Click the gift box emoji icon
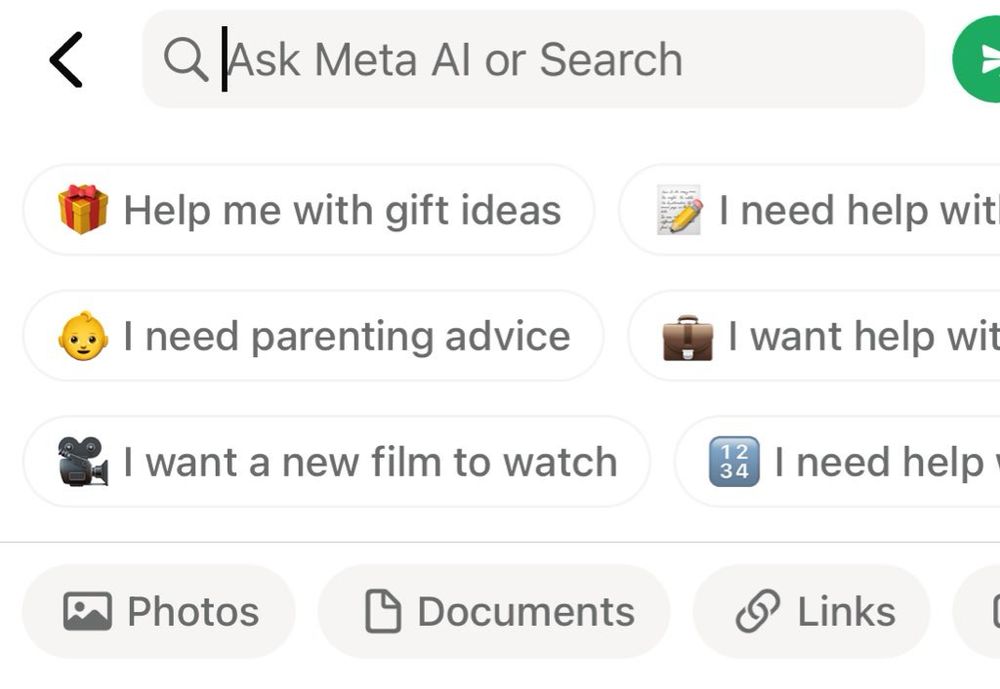1000x689 pixels. tap(83, 210)
